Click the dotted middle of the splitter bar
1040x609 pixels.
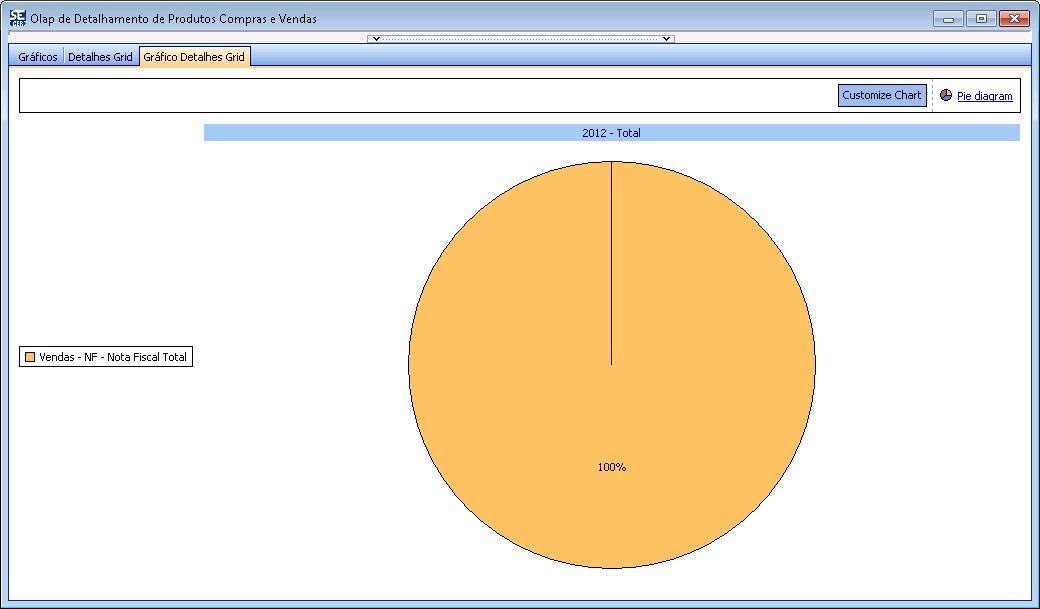(520, 39)
